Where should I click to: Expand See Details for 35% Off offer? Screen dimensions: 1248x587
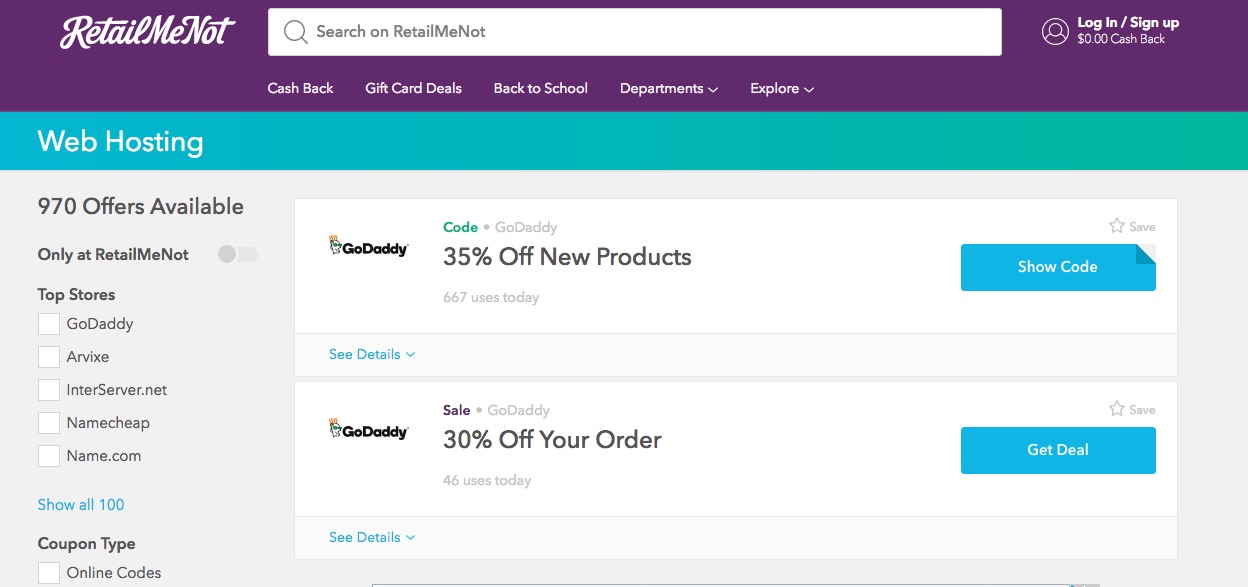point(372,355)
